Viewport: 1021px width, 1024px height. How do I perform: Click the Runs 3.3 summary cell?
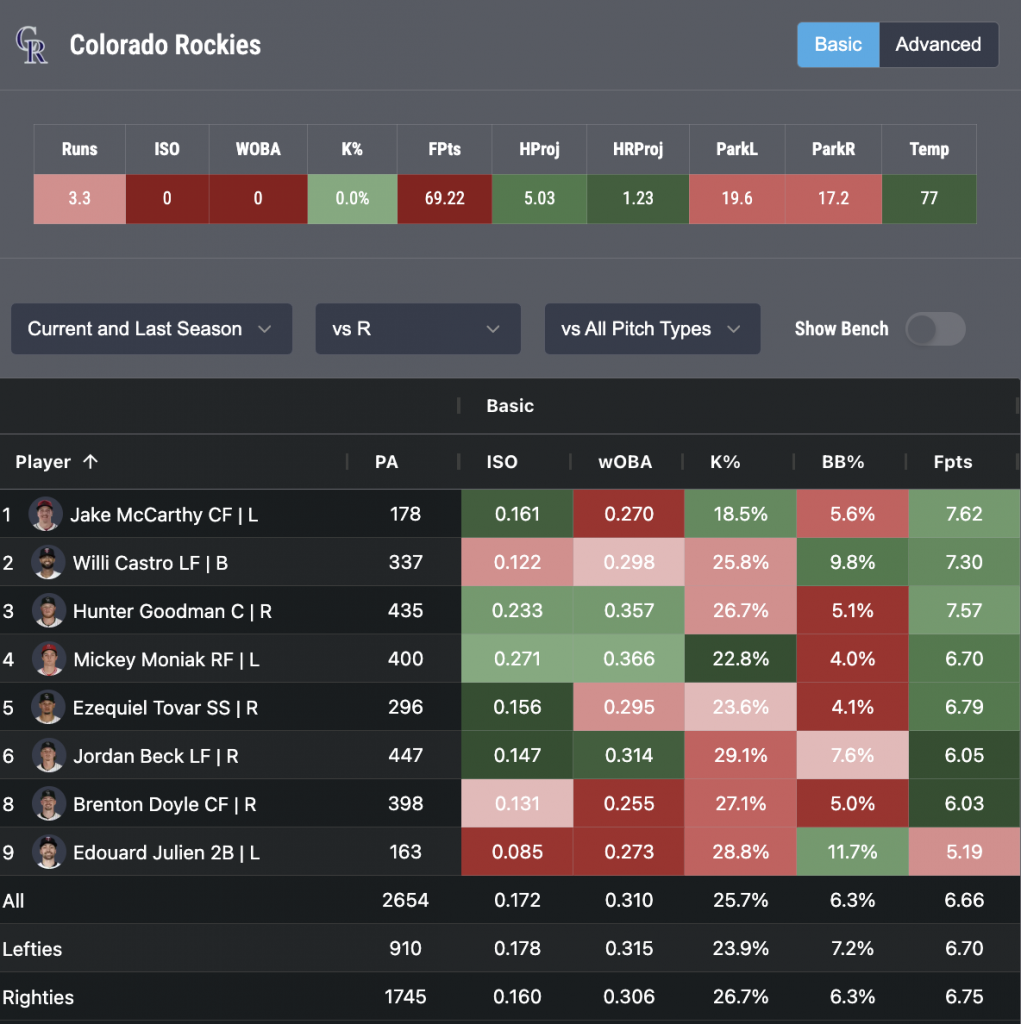[79, 198]
